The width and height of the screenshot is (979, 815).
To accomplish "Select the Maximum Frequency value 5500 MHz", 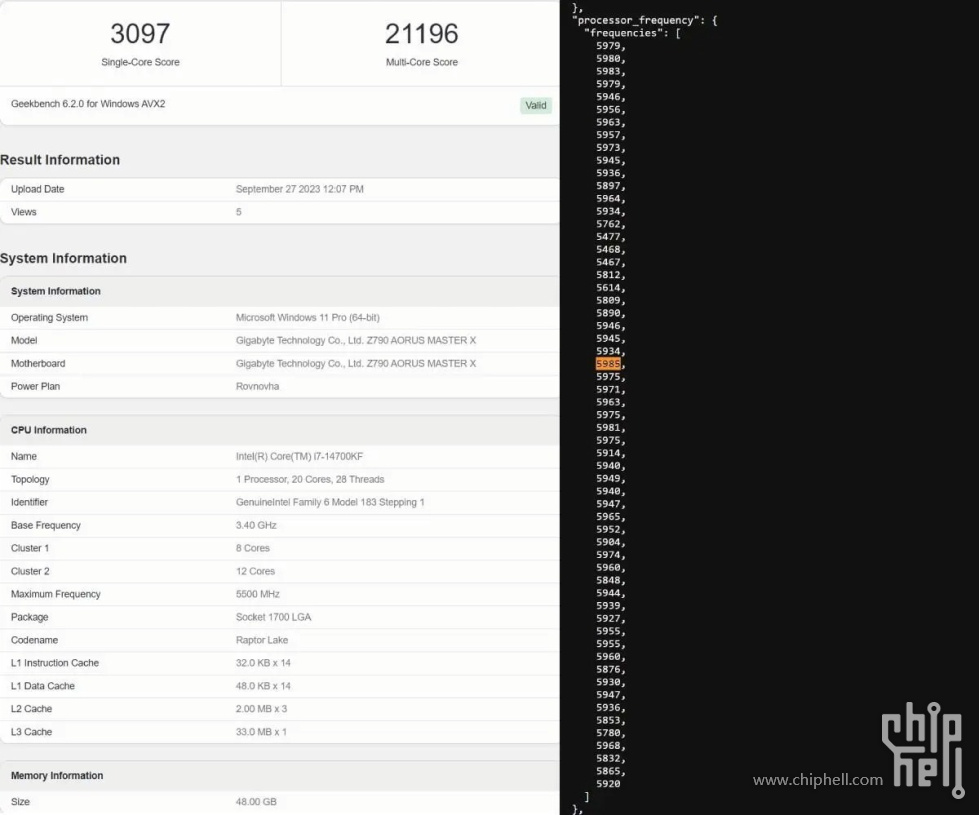I will coord(258,594).
